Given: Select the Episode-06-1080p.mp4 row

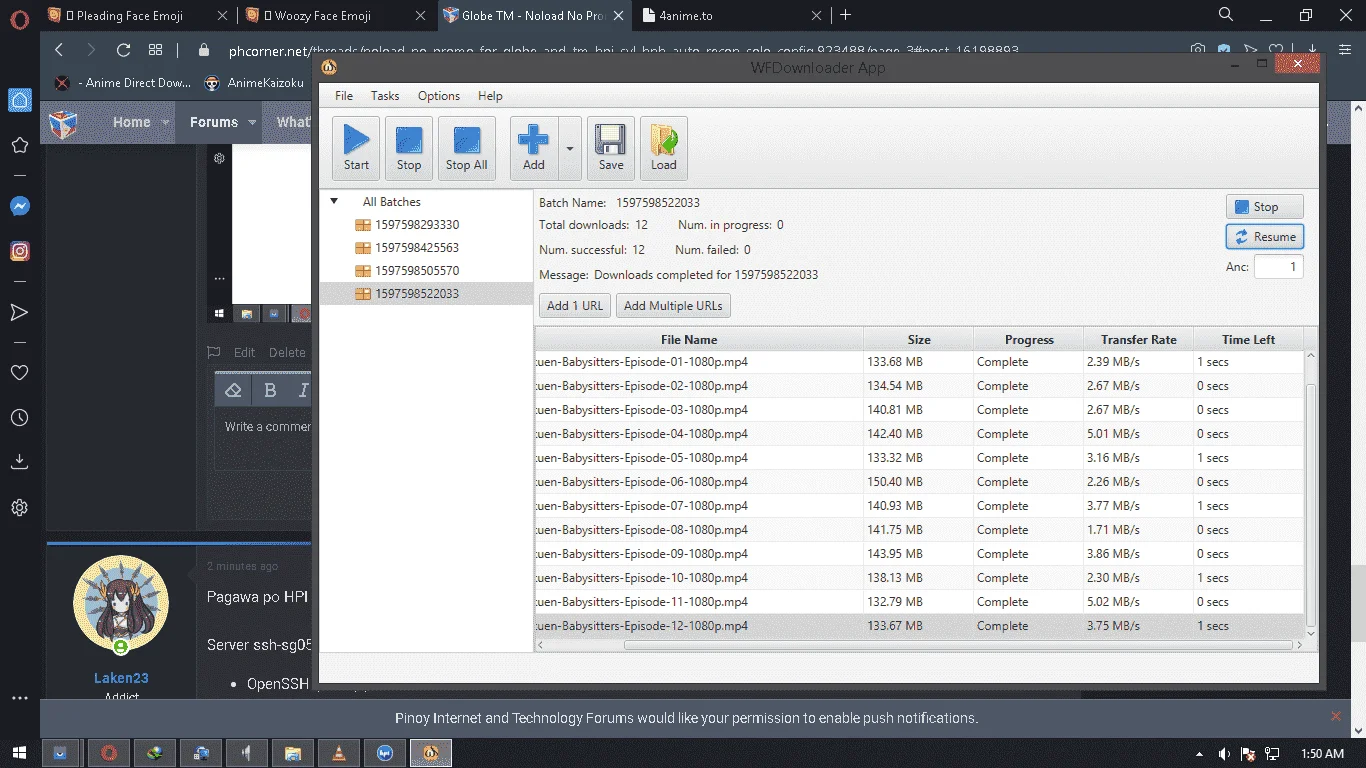Looking at the screenshot, I should tap(920, 482).
